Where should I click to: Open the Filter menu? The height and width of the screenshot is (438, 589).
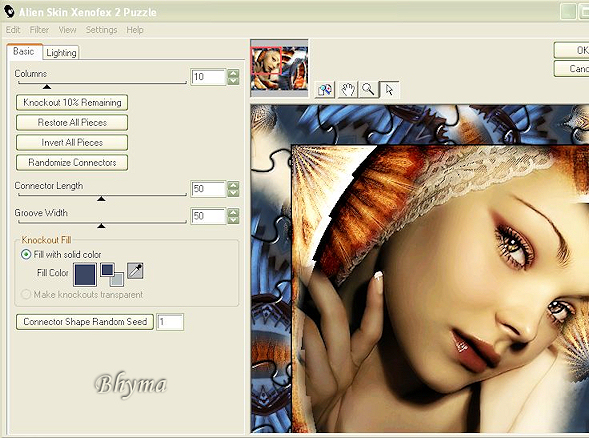click(39, 30)
